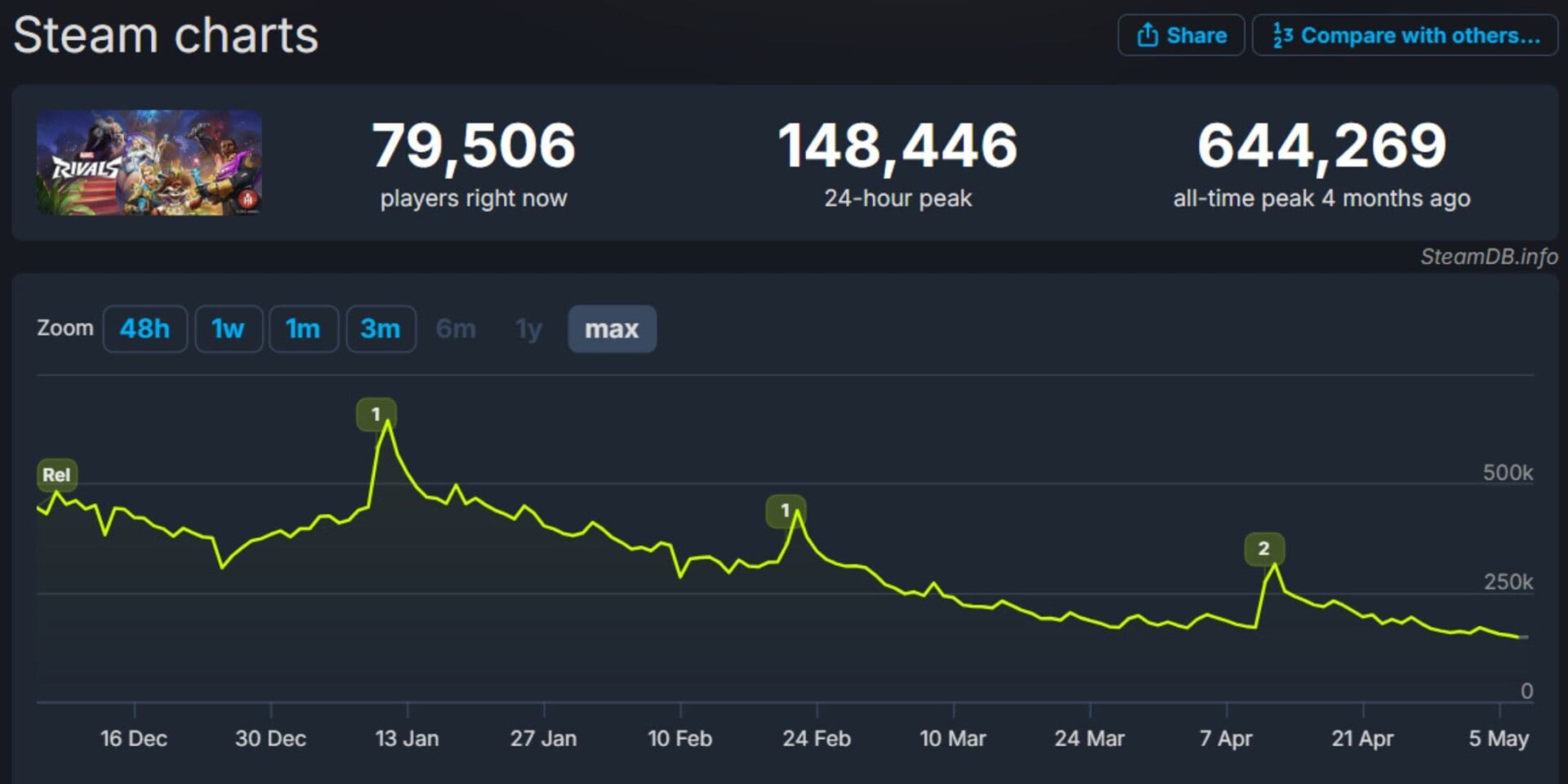Click the late February marker labeled 1

[x=785, y=510]
